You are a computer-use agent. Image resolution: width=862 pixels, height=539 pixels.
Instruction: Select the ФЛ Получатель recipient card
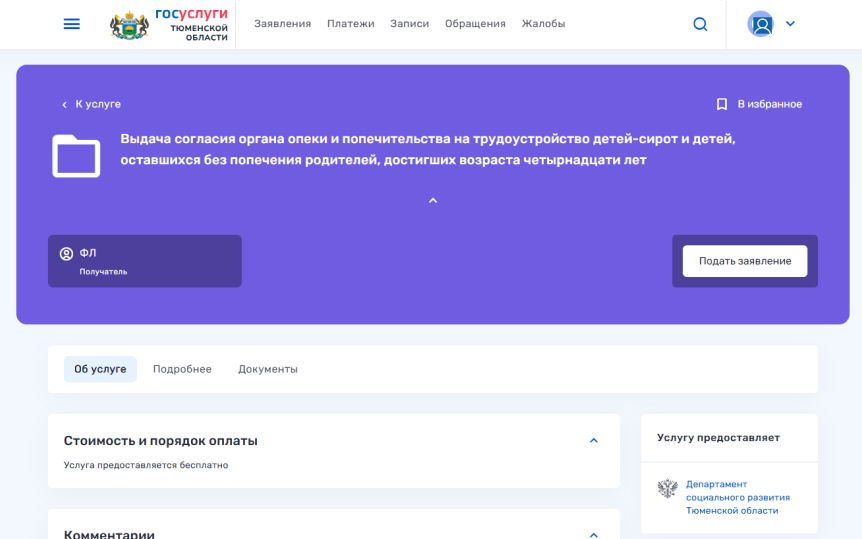145,261
